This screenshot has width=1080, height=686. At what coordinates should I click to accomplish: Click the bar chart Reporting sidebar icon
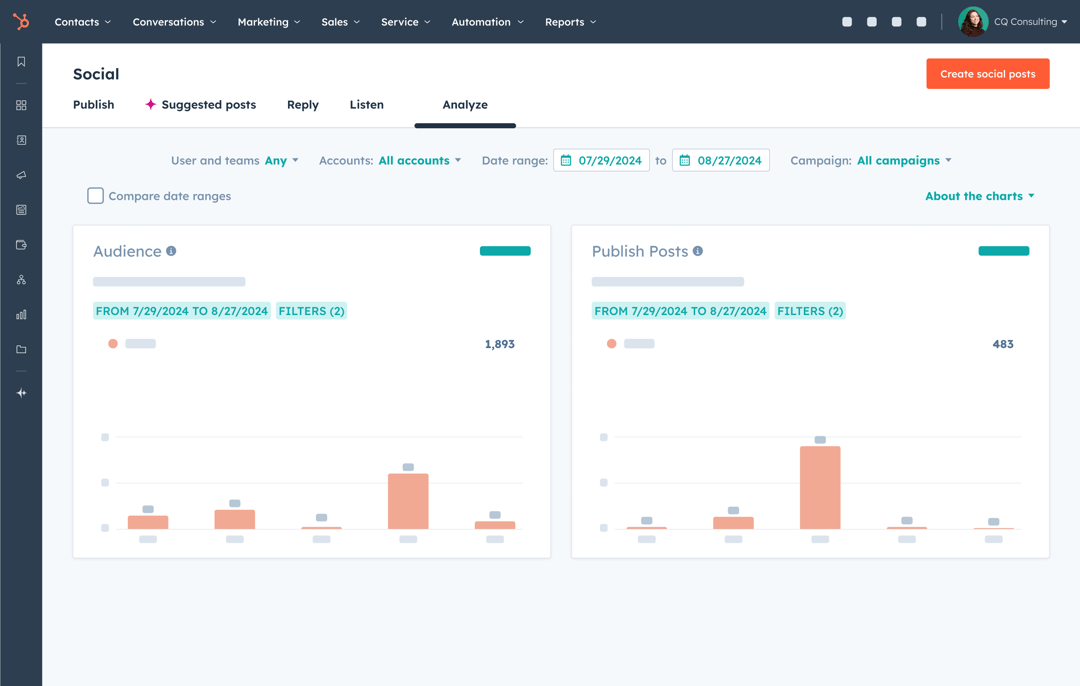[x=21, y=315]
